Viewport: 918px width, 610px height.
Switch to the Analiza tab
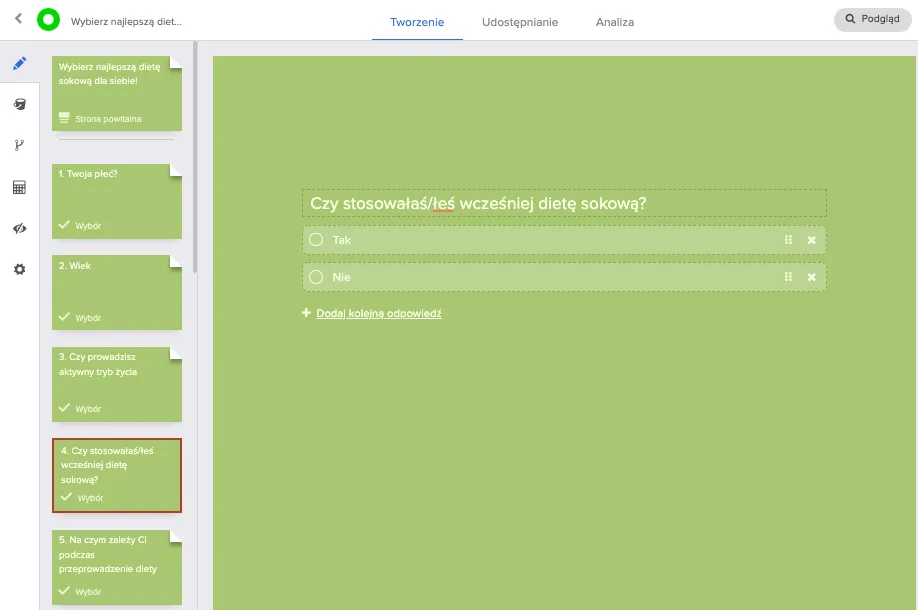pos(615,22)
